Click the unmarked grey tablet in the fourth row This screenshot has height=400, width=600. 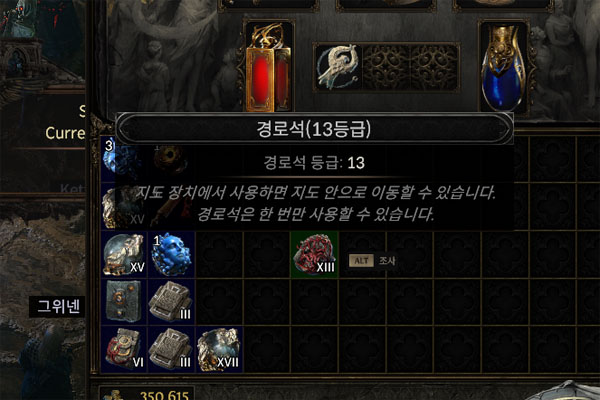[x=124, y=302]
